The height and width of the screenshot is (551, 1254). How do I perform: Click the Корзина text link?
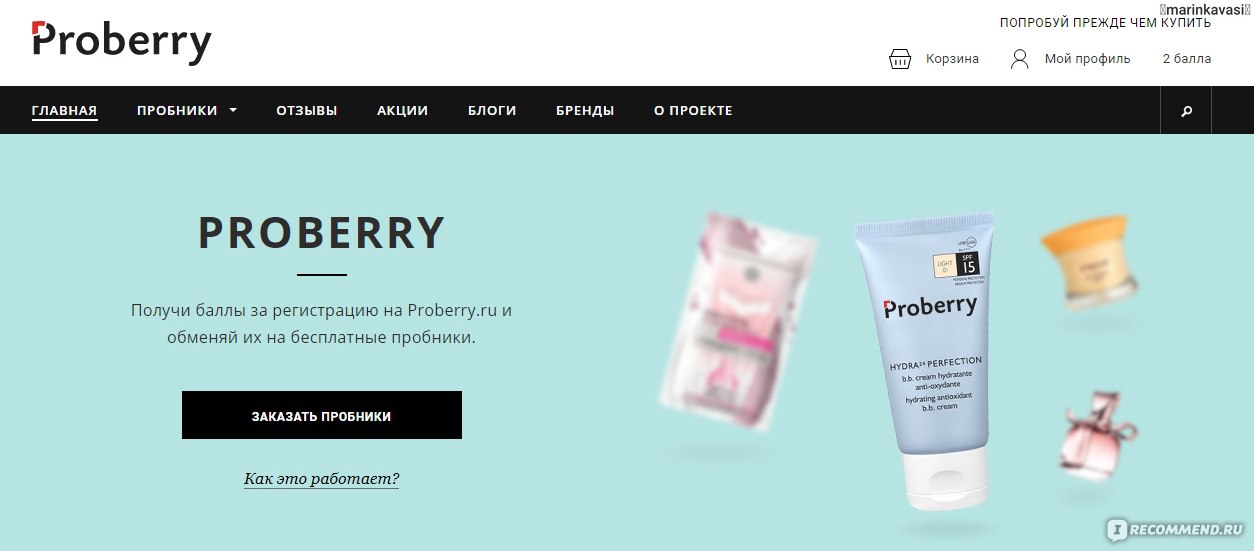tap(952, 59)
